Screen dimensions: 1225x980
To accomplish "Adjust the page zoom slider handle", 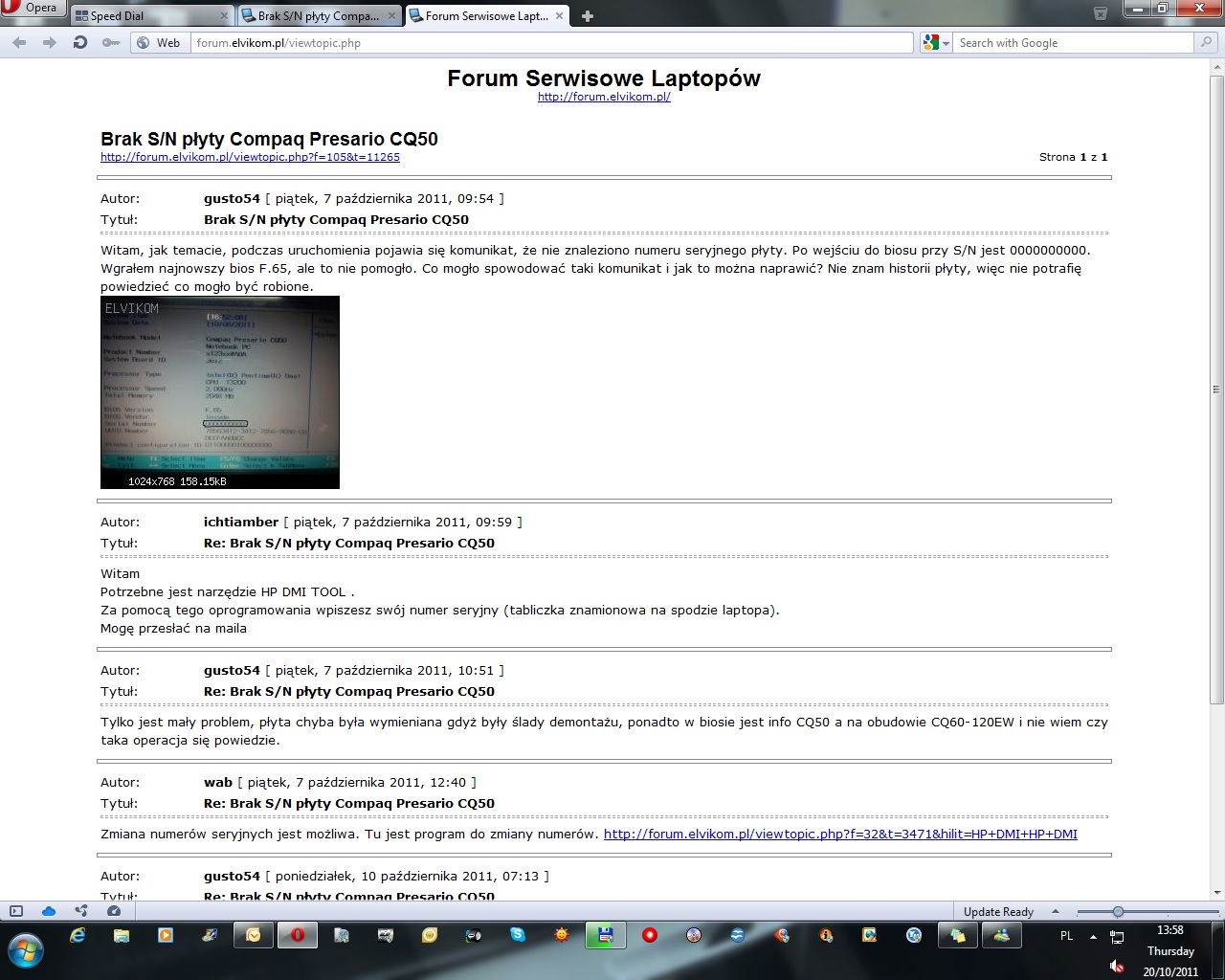I will [x=1118, y=911].
